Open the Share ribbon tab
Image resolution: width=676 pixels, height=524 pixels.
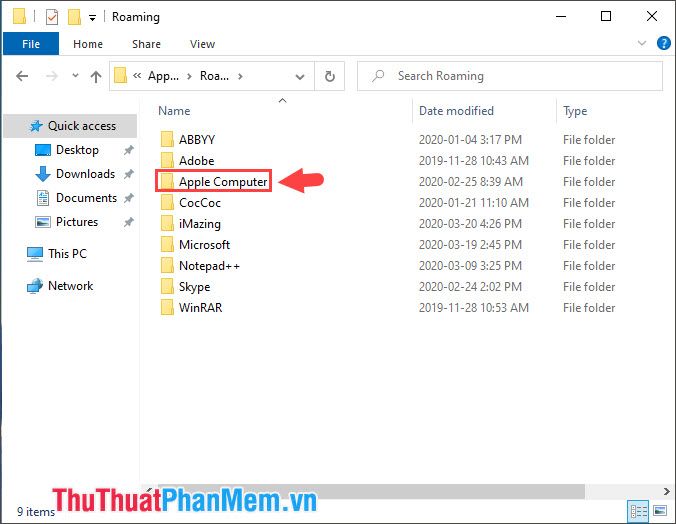[x=146, y=44]
